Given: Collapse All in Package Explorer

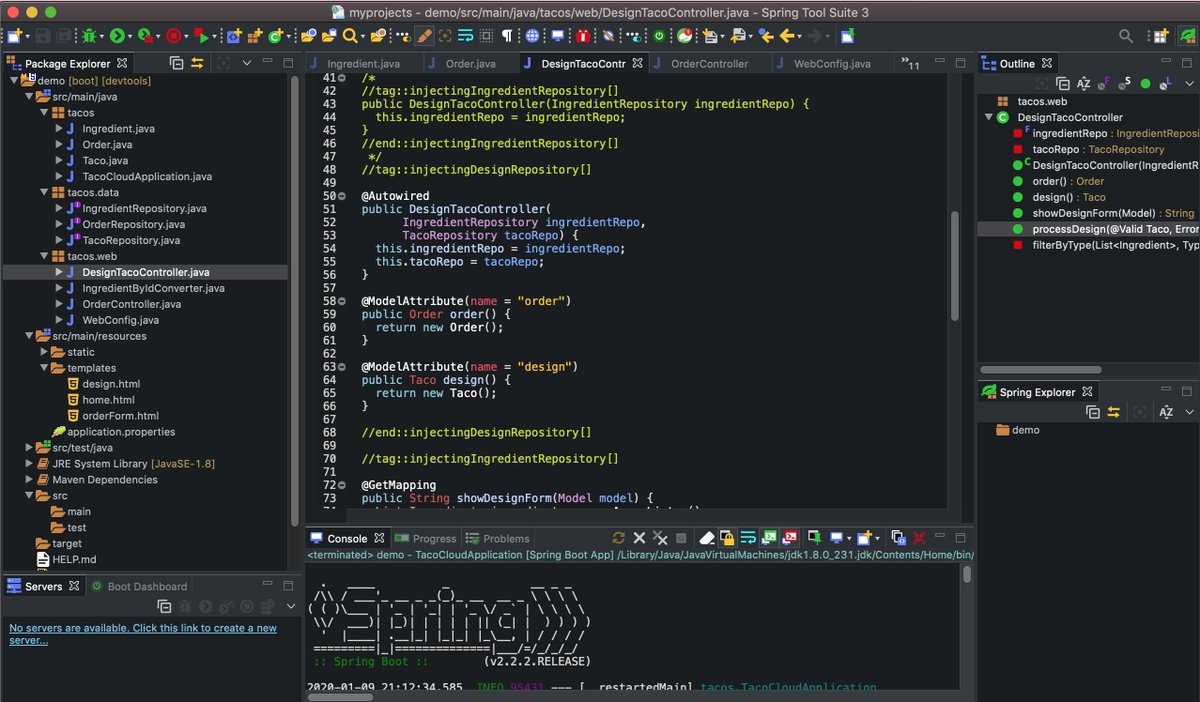Looking at the screenshot, I should point(177,63).
